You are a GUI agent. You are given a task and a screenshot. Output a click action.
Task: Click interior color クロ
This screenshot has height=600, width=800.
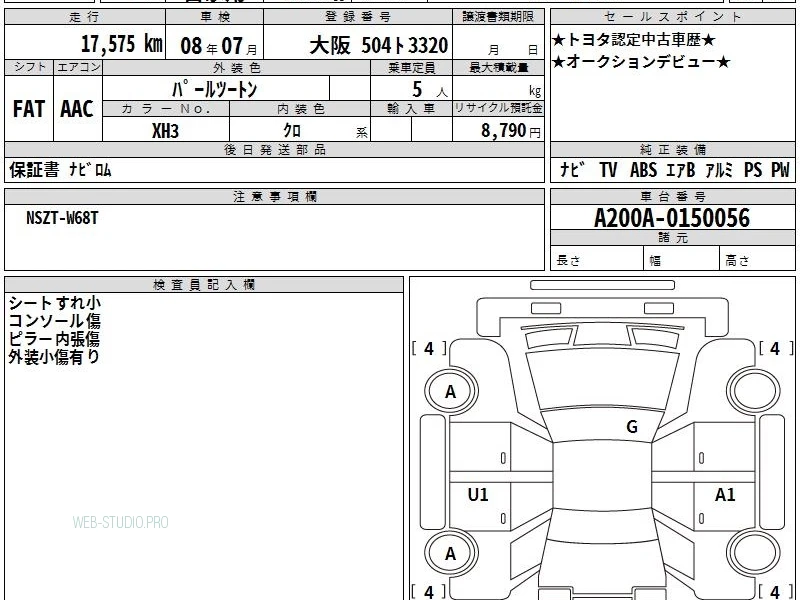292,131
